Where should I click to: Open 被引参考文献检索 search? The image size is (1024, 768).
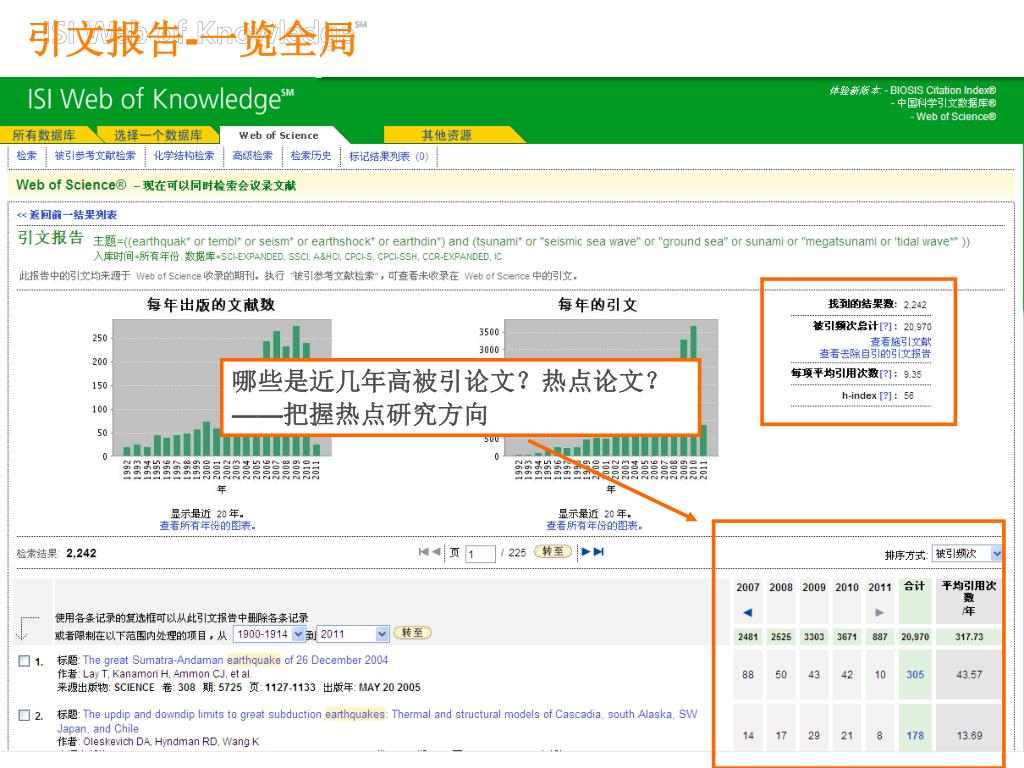95,155
